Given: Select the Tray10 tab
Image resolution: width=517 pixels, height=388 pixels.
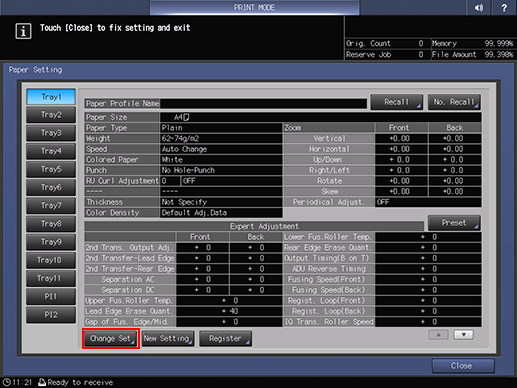Looking at the screenshot, I should pyautogui.click(x=51, y=260).
